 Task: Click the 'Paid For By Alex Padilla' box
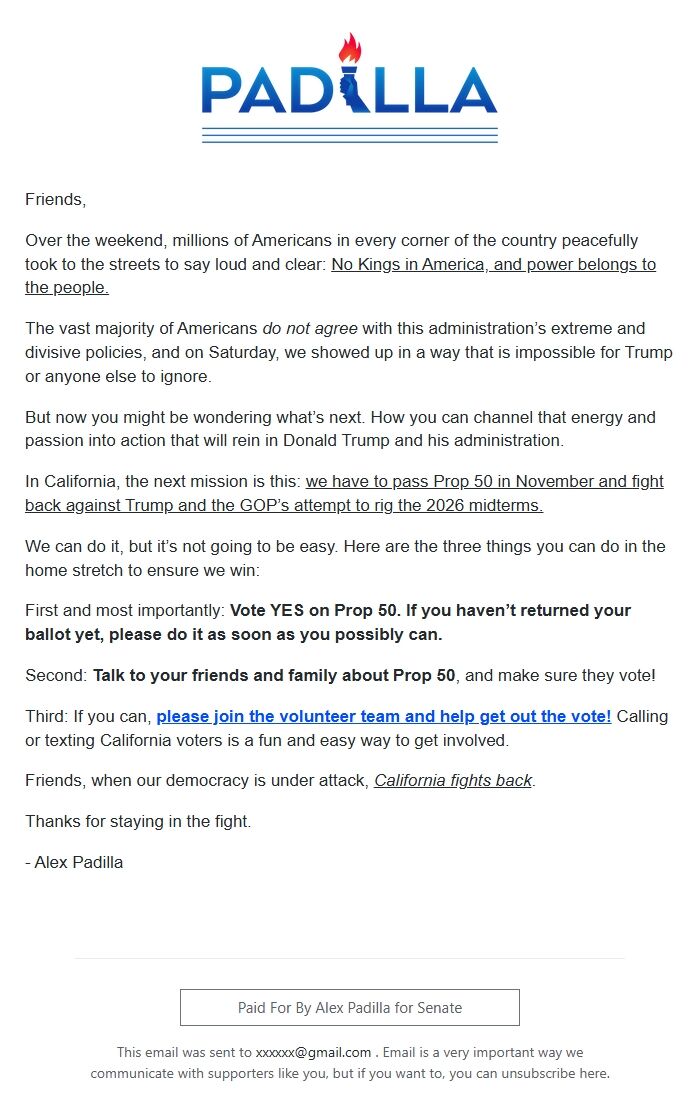pyautogui.click(x=349, y=1008)
